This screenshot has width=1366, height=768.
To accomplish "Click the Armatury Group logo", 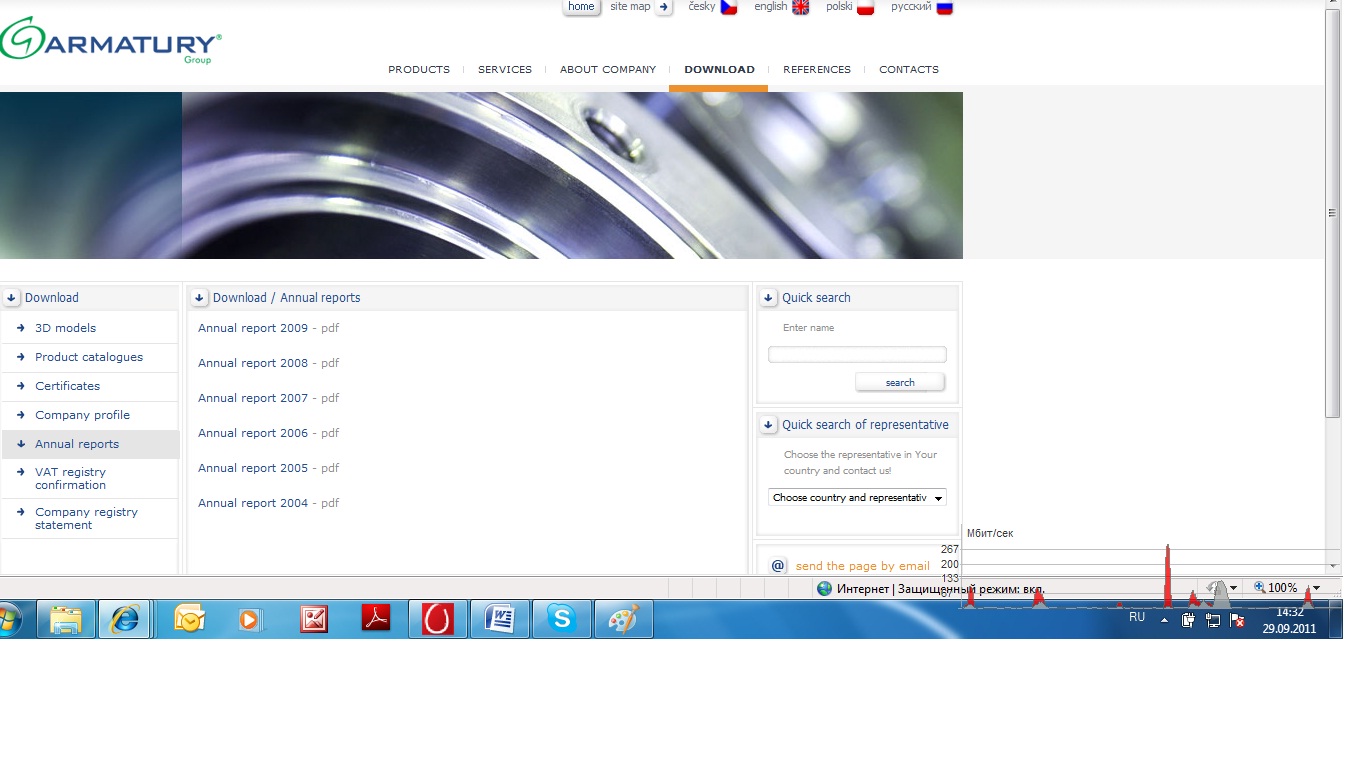I will [110, 40].
